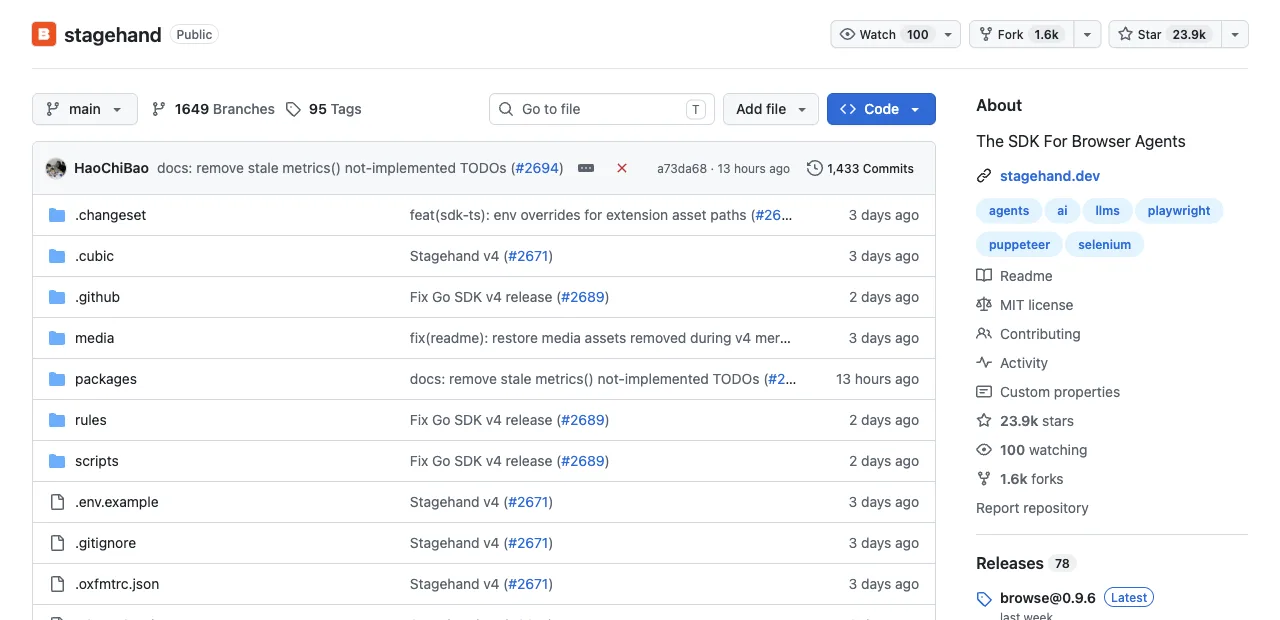Click the packages folder icon
The width and height of the screenshot is (1280, 620).
pos(57,379)
